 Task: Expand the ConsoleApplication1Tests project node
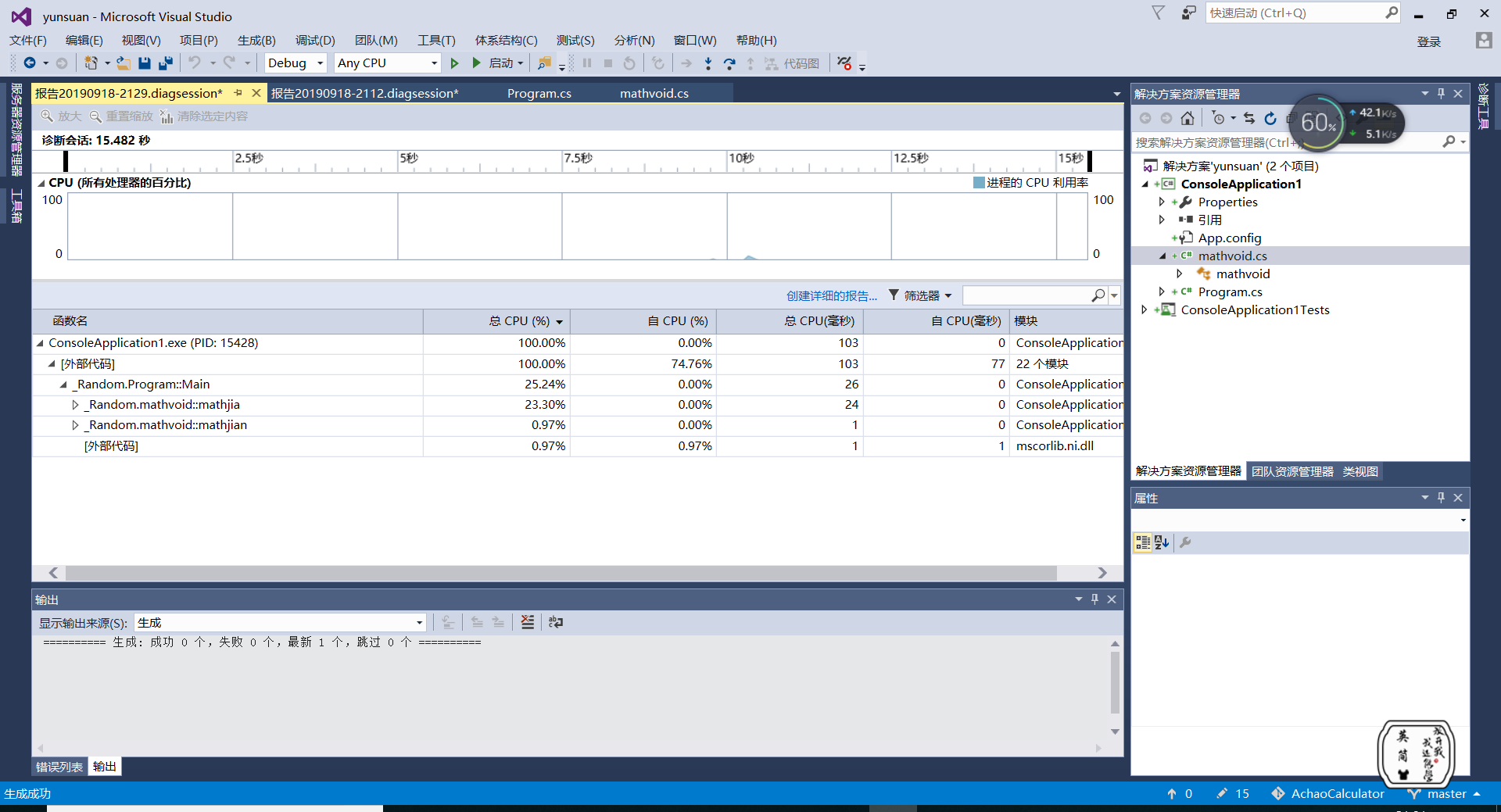pos(1145,310)
